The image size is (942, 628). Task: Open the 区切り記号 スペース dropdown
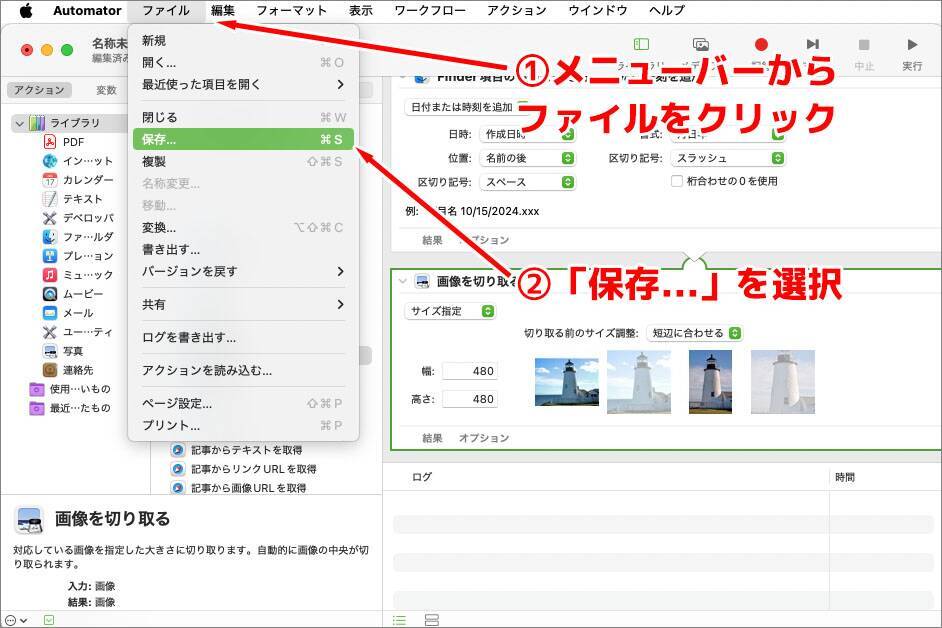tap(528, 182)
